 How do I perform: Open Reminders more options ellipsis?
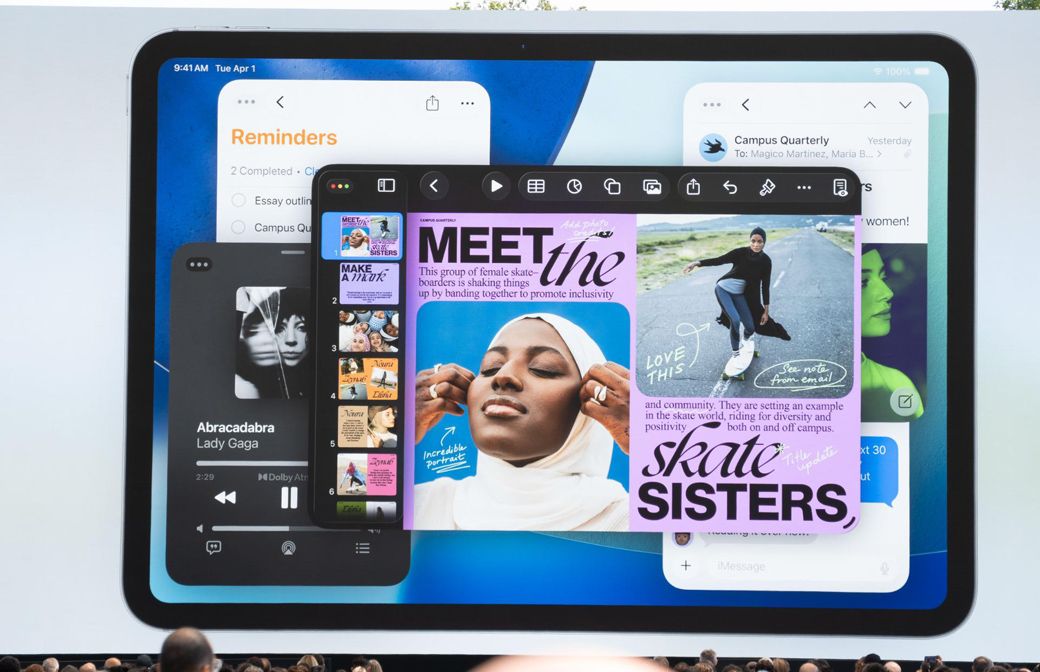point(467,103)
